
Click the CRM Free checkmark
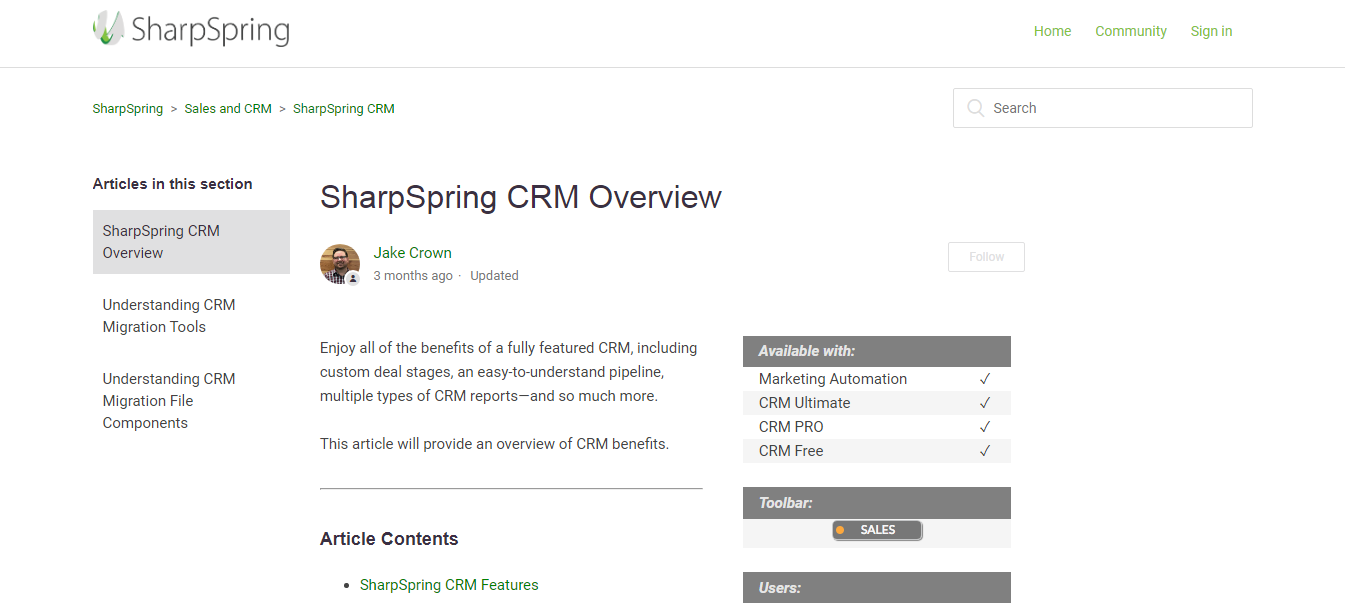click(985, 451)
